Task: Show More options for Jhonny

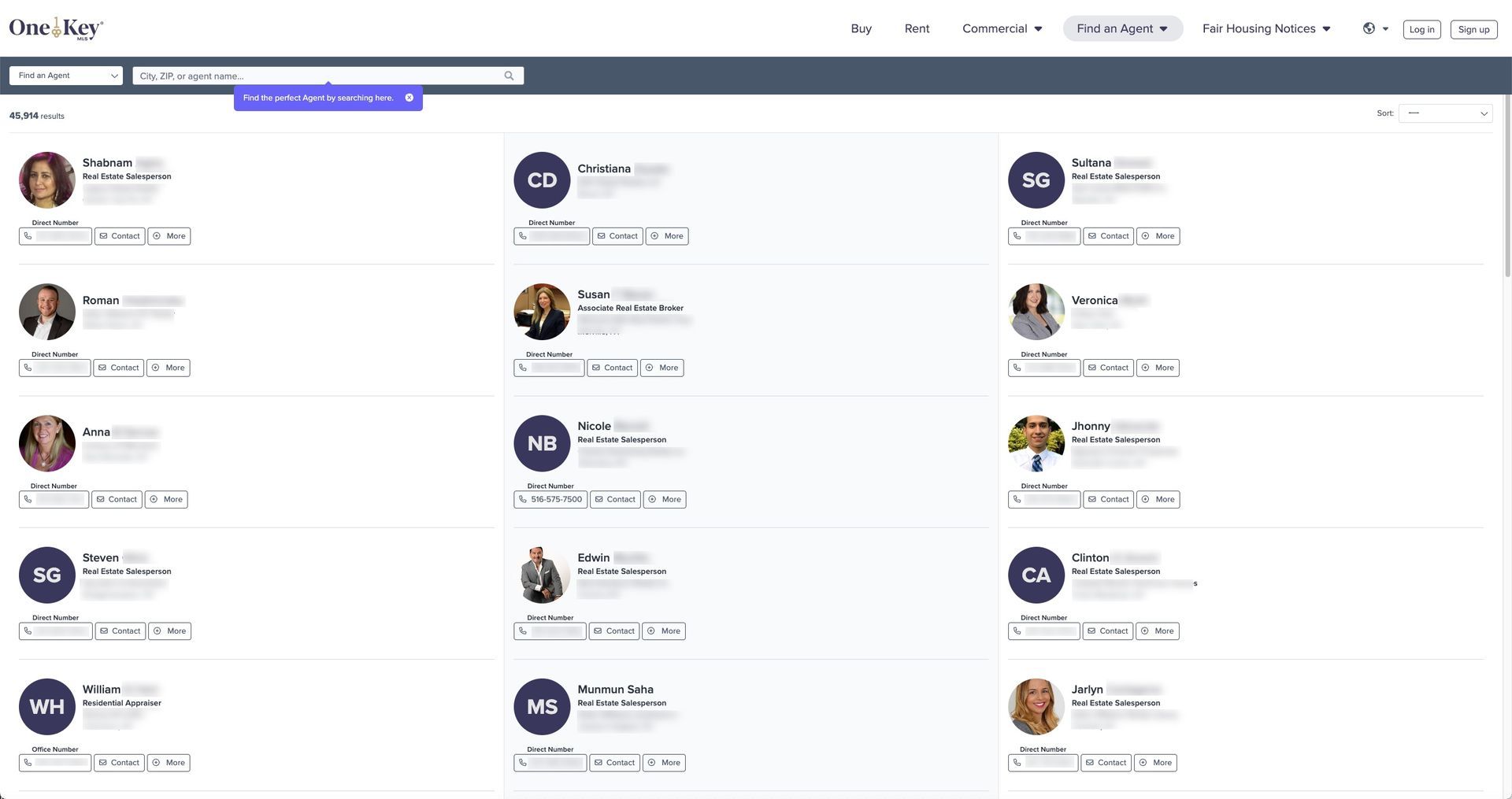Action: (1158, 499)
